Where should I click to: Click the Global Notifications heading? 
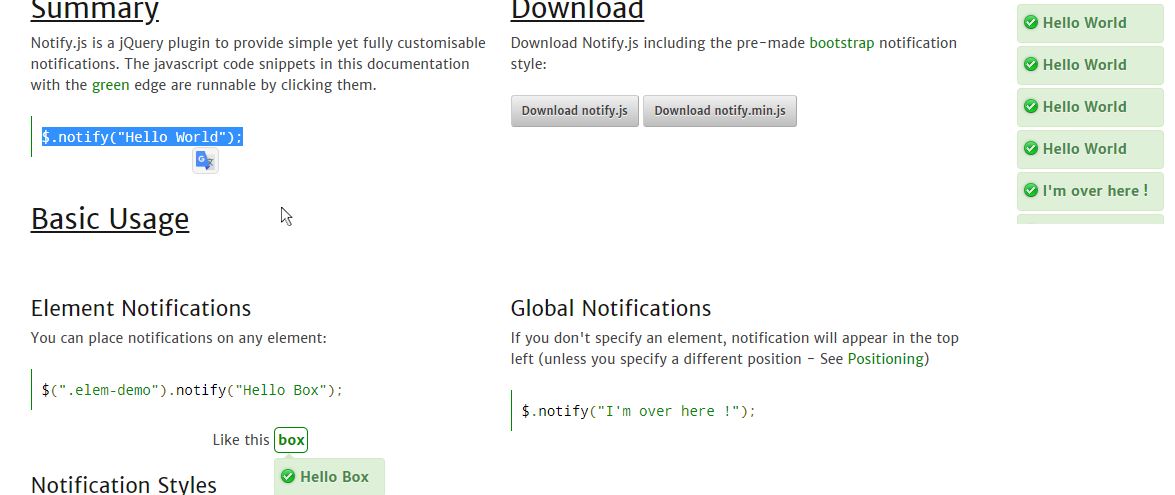point(611,308)
